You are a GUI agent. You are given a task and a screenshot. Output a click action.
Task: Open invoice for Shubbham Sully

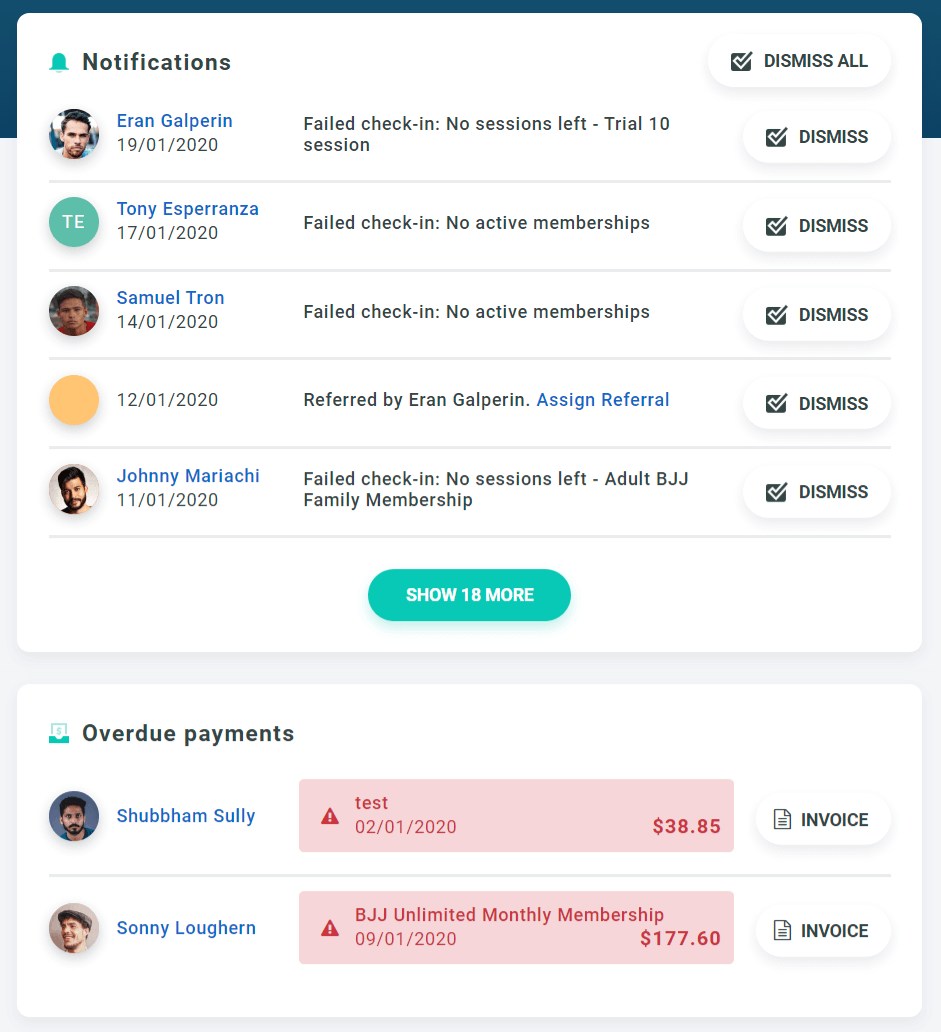[x=823, y=819]
